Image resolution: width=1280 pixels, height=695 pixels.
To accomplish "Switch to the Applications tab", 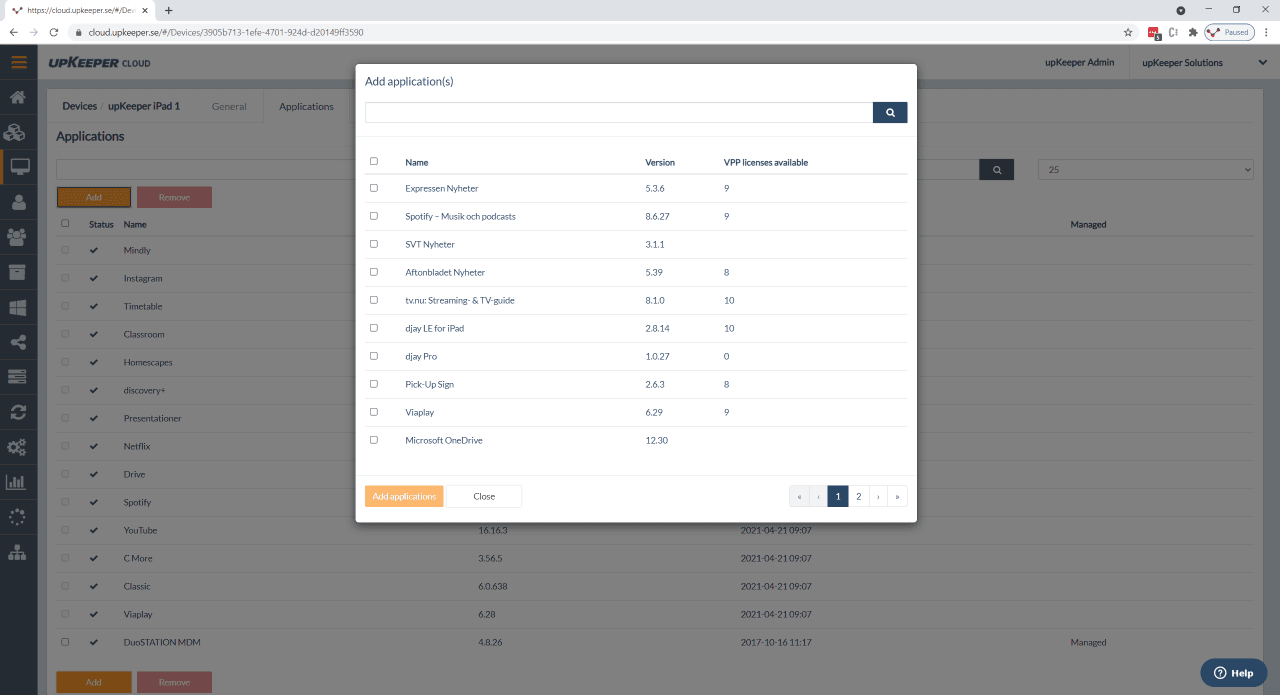I will (x=306, y=107).
